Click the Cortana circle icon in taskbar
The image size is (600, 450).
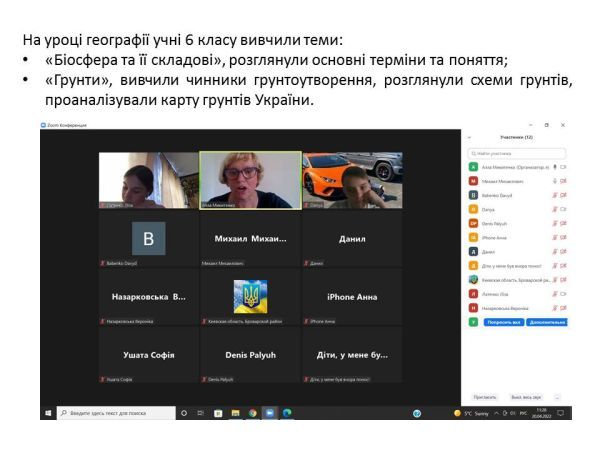(x=184, y=413)
